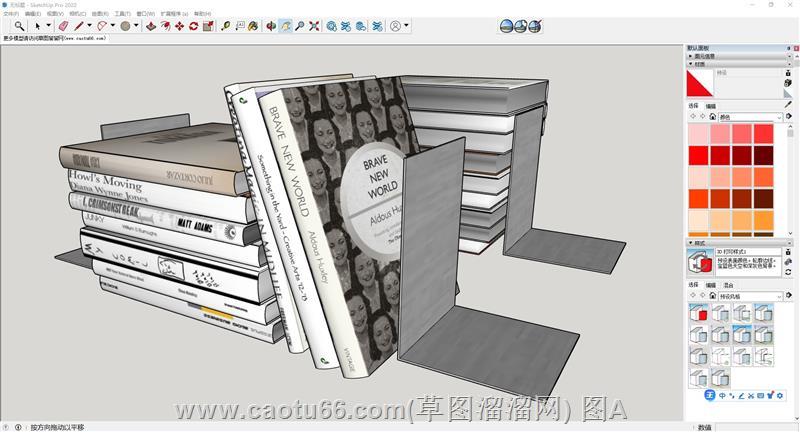Open the Tools menu

point(122,14)
